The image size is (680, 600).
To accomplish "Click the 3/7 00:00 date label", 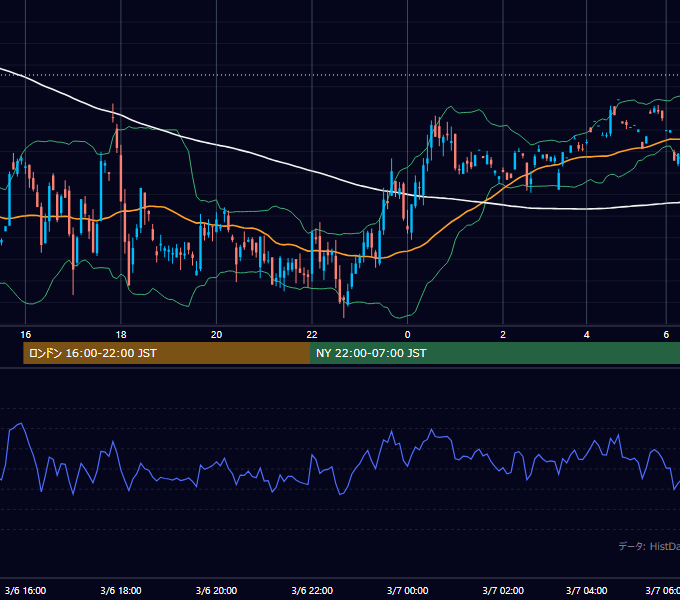I will [408, 590].
